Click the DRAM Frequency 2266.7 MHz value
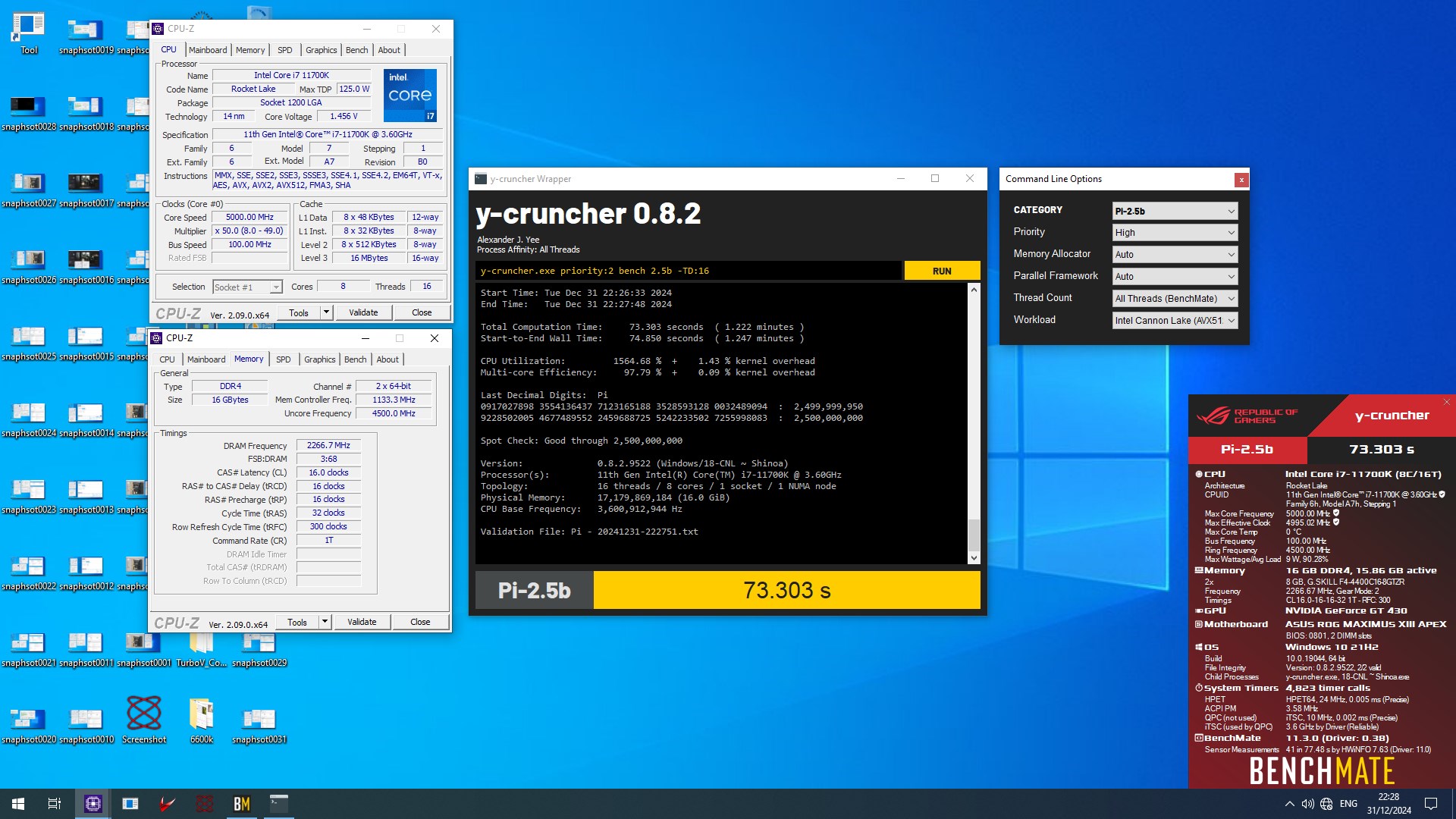1456x819 pixels. tap(328, 446)
